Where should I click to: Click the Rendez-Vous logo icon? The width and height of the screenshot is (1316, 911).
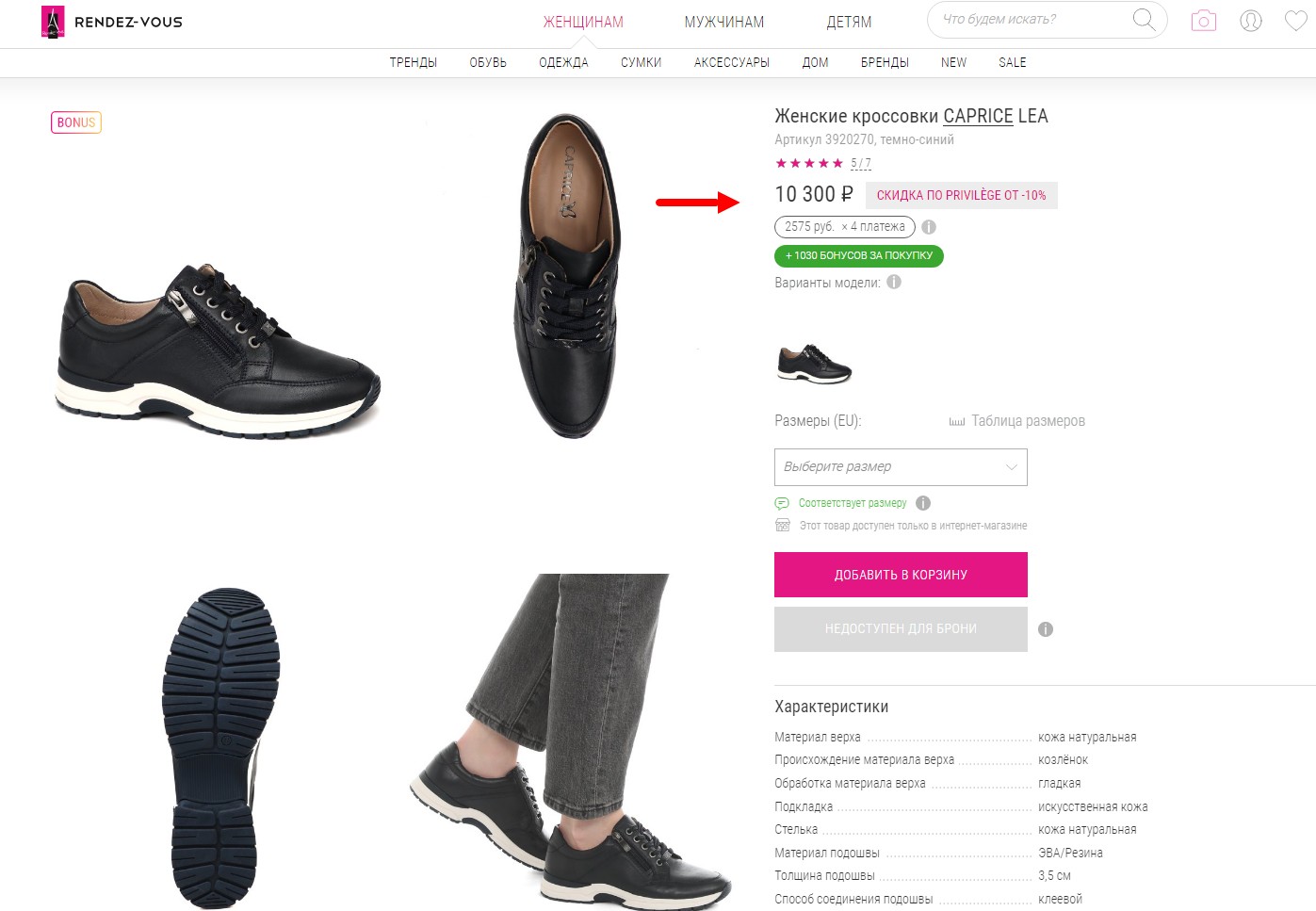[53, 22]
